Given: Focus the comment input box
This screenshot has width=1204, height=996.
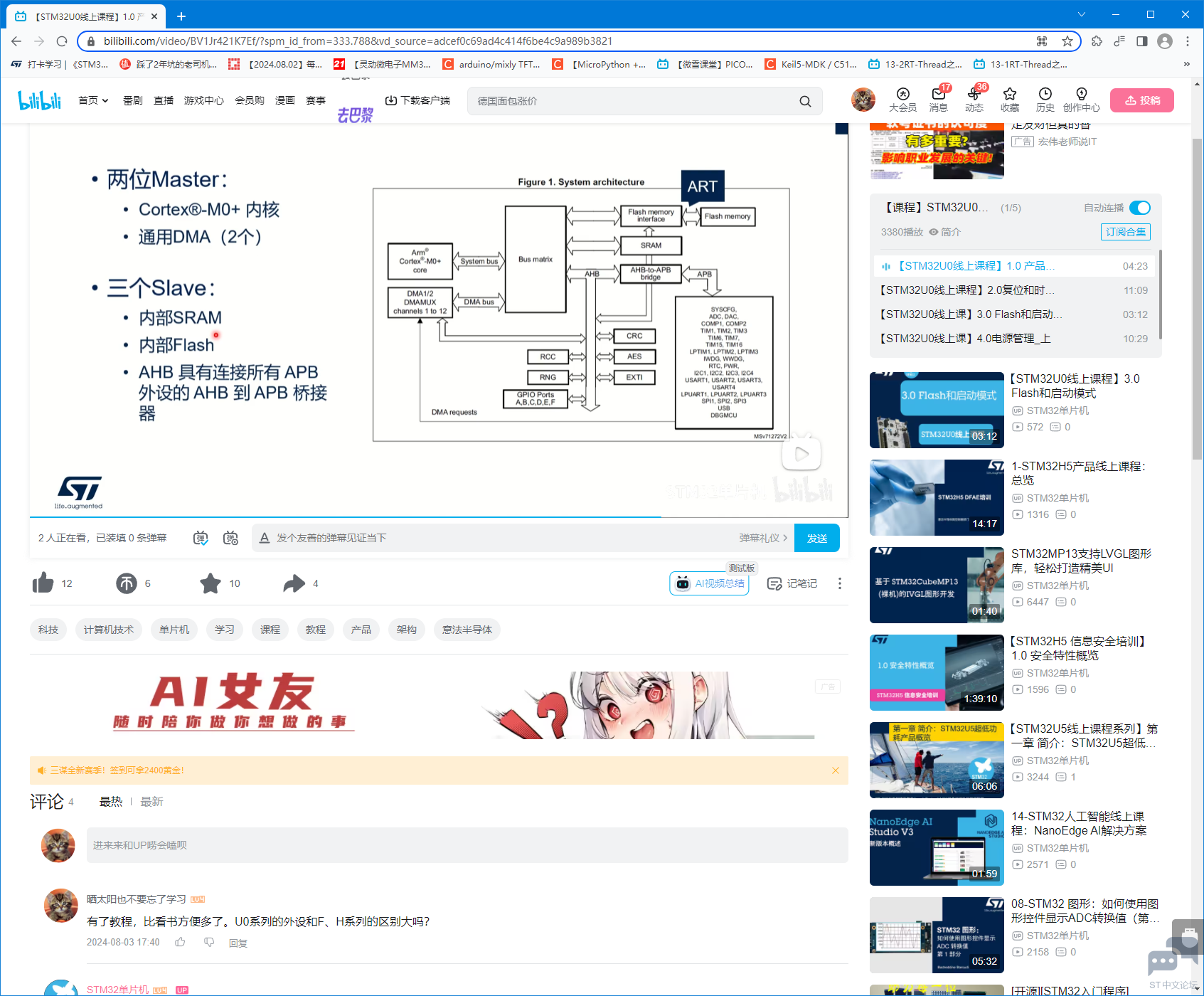Looking at the screenshot, I should tap(467, 845).
